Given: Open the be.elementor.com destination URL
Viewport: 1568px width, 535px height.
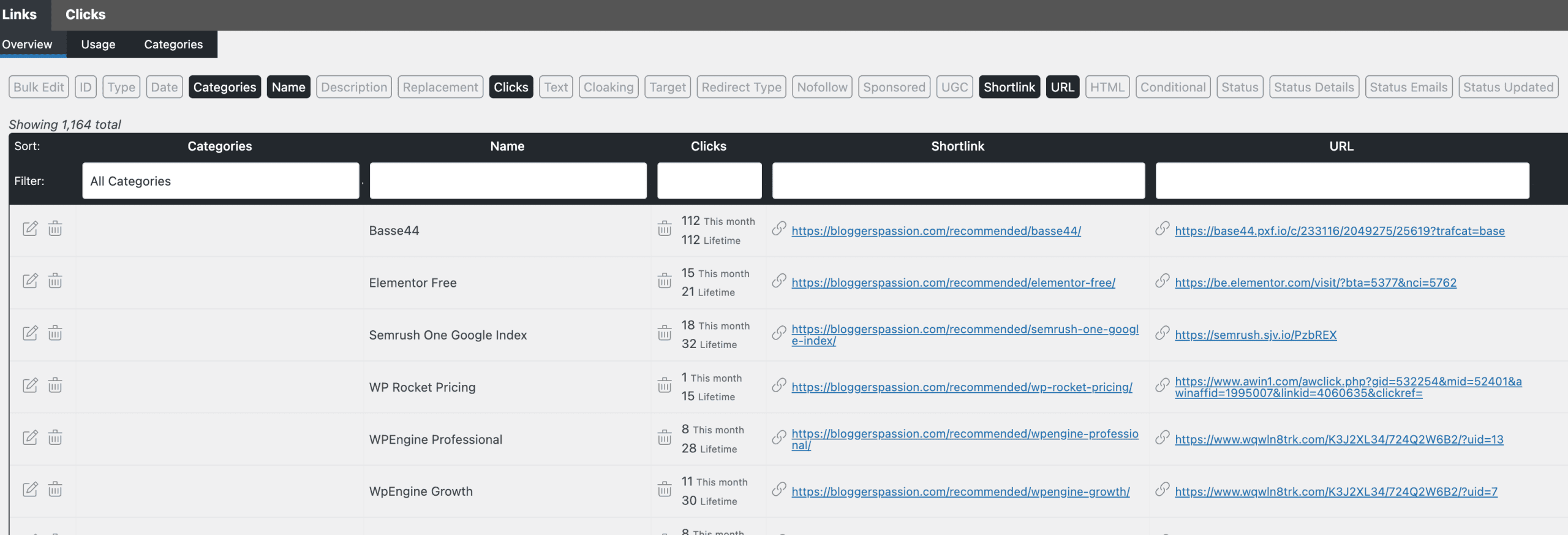Looking at the screenshot, I should click(1316, 283).
